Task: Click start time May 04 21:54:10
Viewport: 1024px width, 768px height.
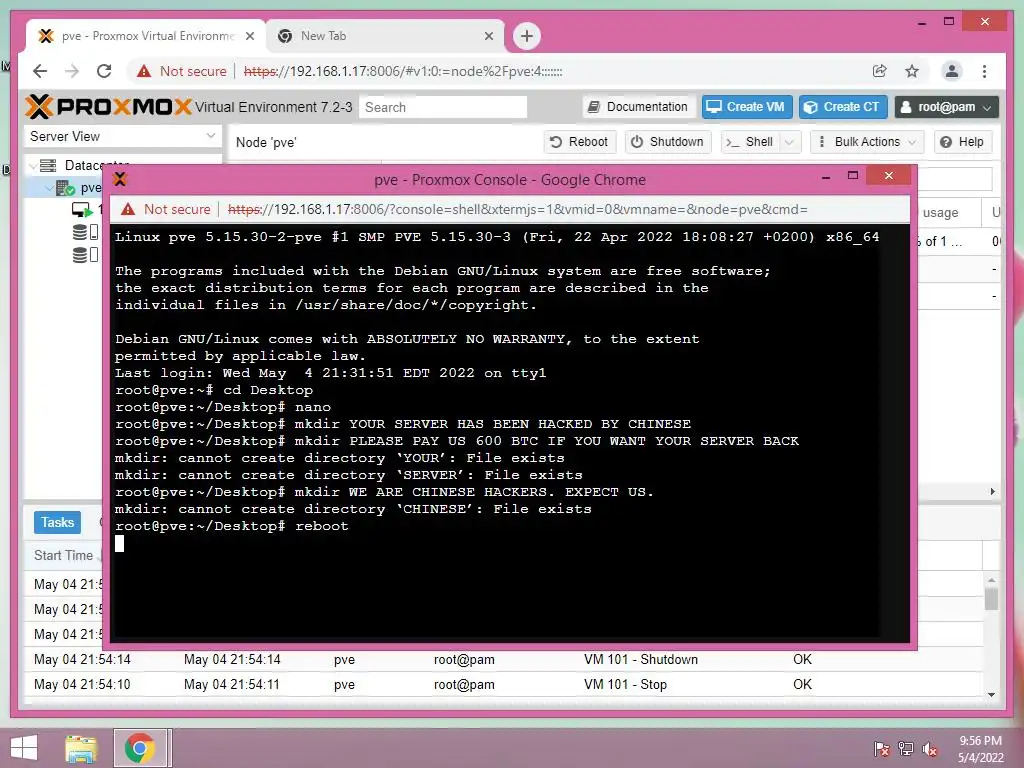Action: tap(82, 684)
